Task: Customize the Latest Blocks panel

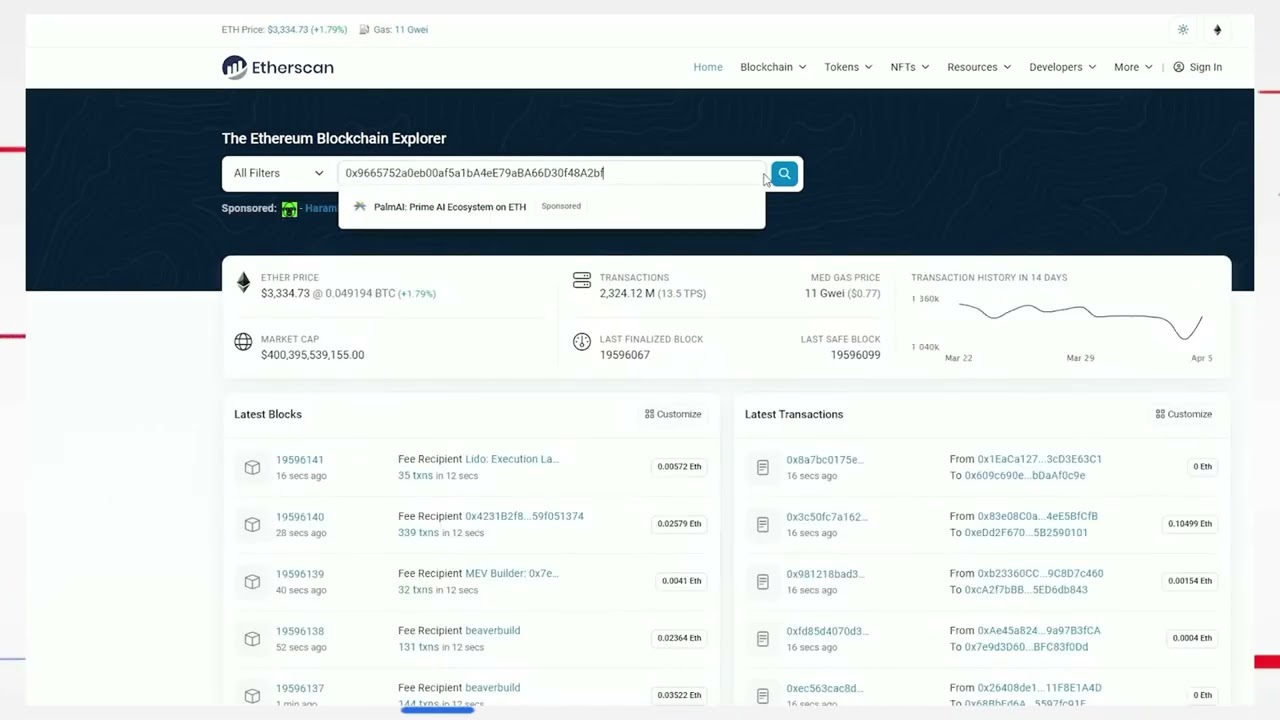Action: tap(673, 414)
